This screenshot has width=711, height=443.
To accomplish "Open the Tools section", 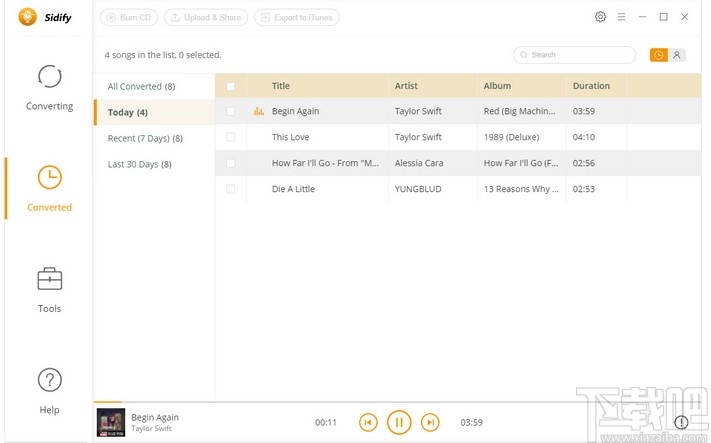I will pos(49,290).
